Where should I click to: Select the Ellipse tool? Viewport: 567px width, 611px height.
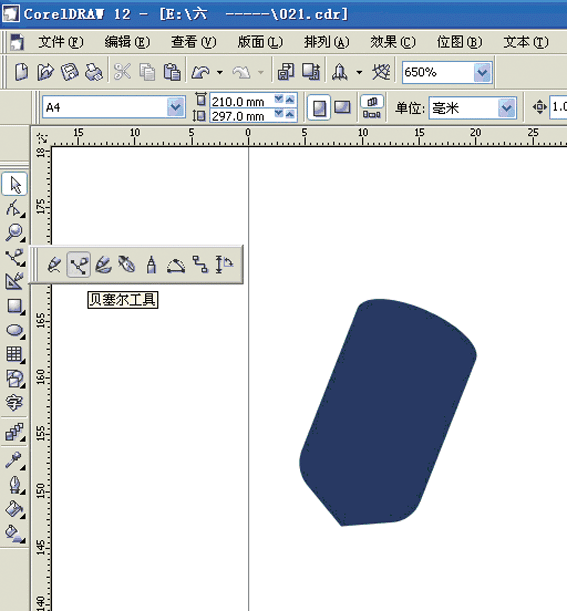tap(15, 330)
